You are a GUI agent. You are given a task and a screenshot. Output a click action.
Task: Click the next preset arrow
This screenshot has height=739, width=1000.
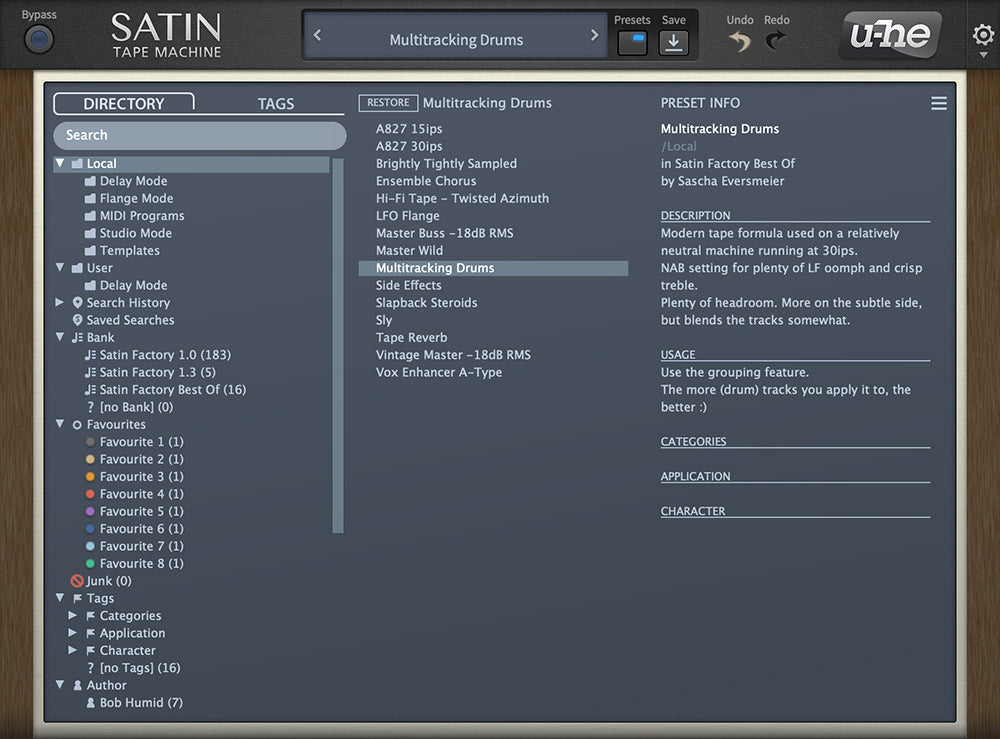pos(594,35)
